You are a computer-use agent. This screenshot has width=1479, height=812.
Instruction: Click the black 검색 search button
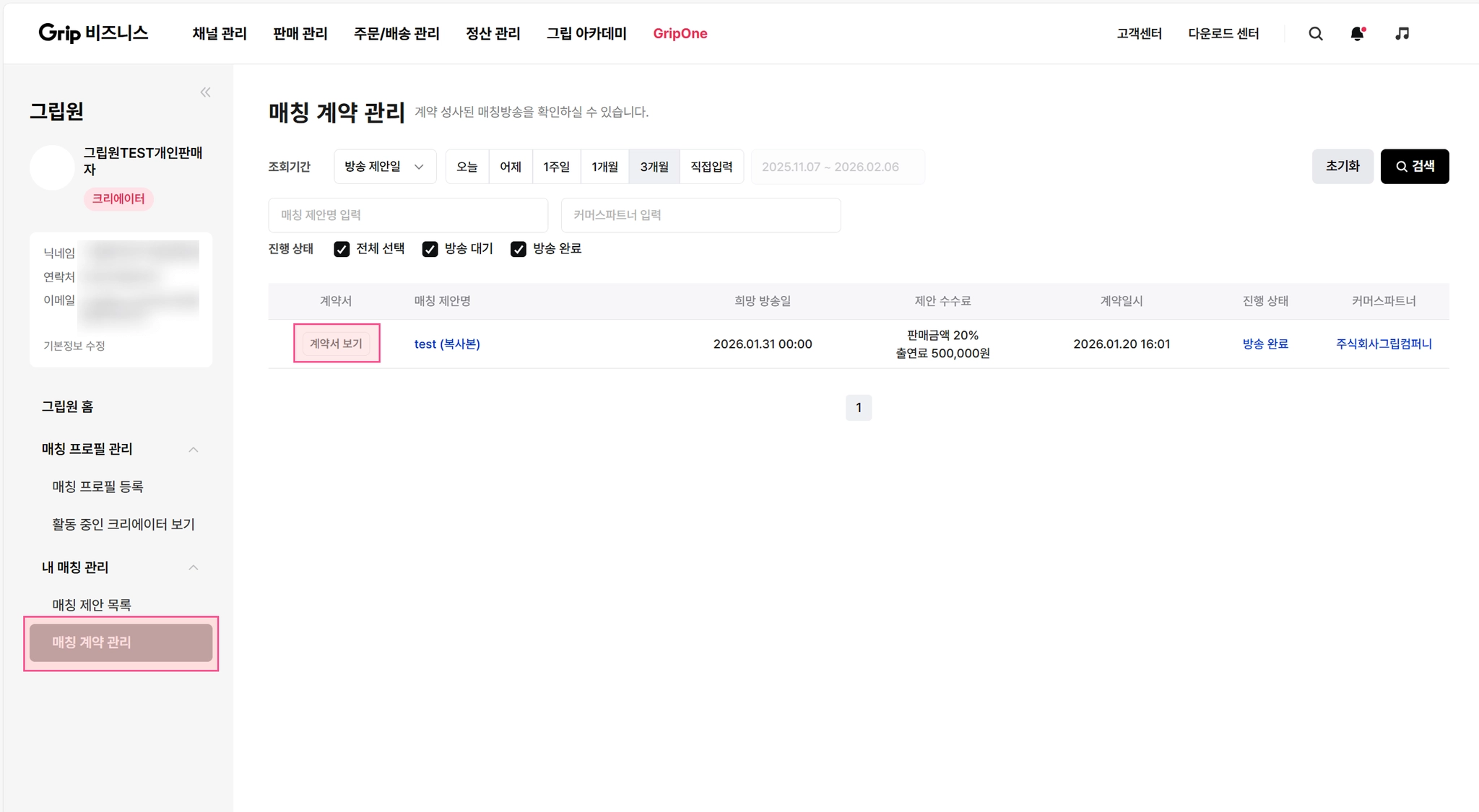[x=1414, y=167]
